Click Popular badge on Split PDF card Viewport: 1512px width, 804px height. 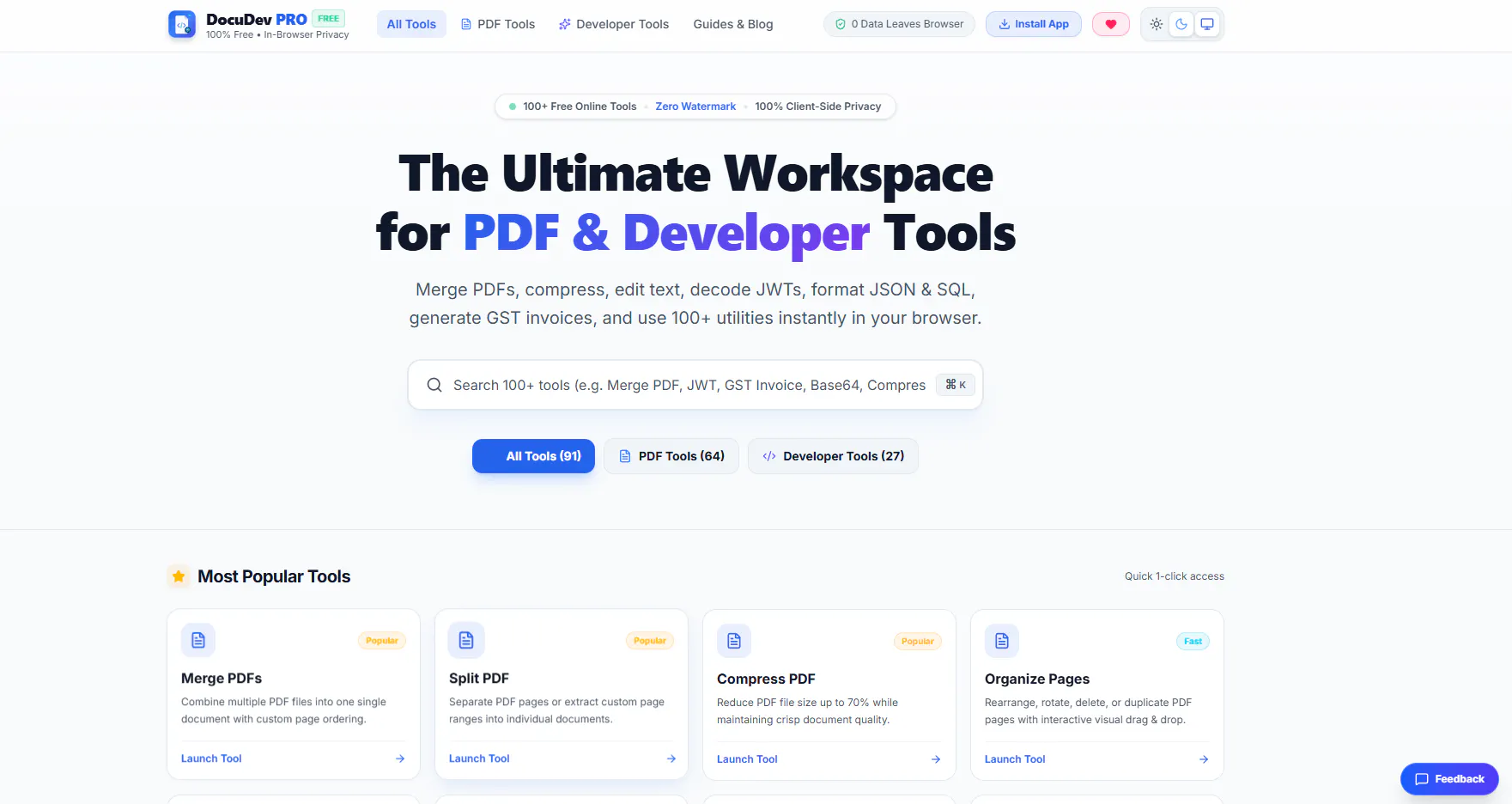tap(650, 641)
